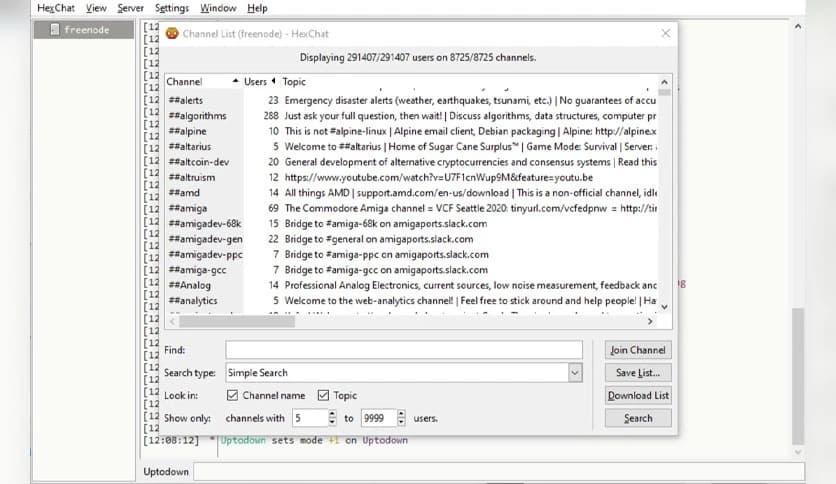Select the ##amd channel row
The width and height of the screenshot is (836, 484).
pos(412,193)
